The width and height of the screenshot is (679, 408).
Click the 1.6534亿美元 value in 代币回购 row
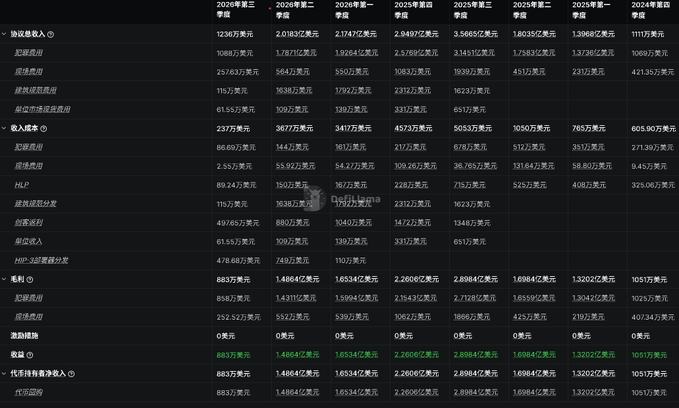[x=356, y=392]
